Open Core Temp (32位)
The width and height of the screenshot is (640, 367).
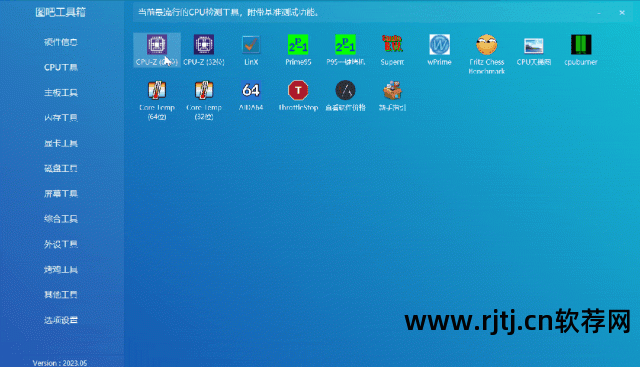[x=204, y=100]
